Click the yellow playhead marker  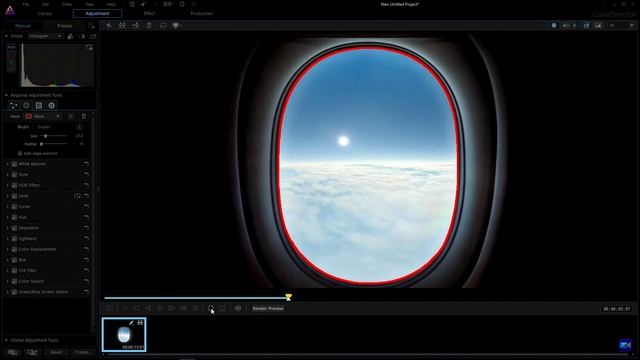tap(289, 297)
